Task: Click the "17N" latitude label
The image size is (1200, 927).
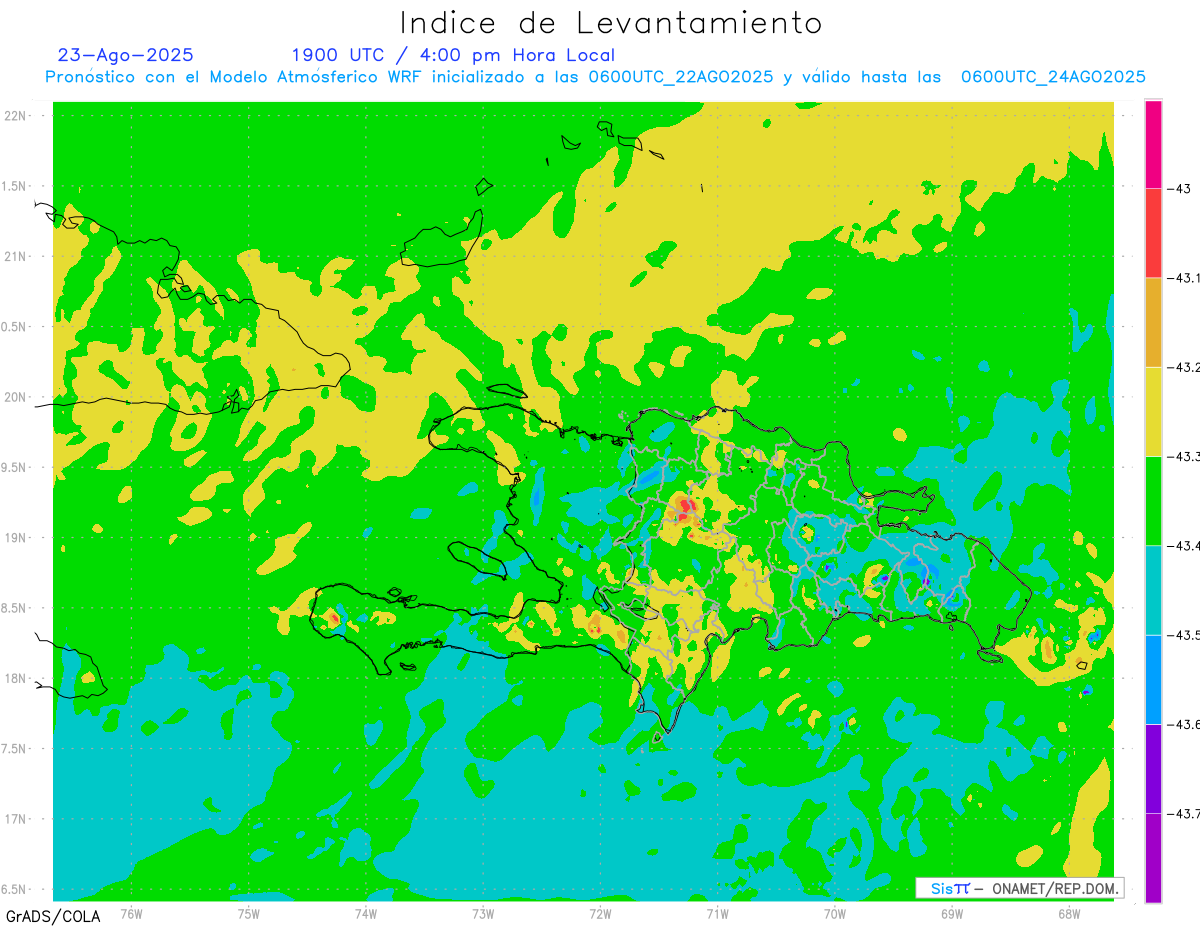Action: click(x=17, y=818)
